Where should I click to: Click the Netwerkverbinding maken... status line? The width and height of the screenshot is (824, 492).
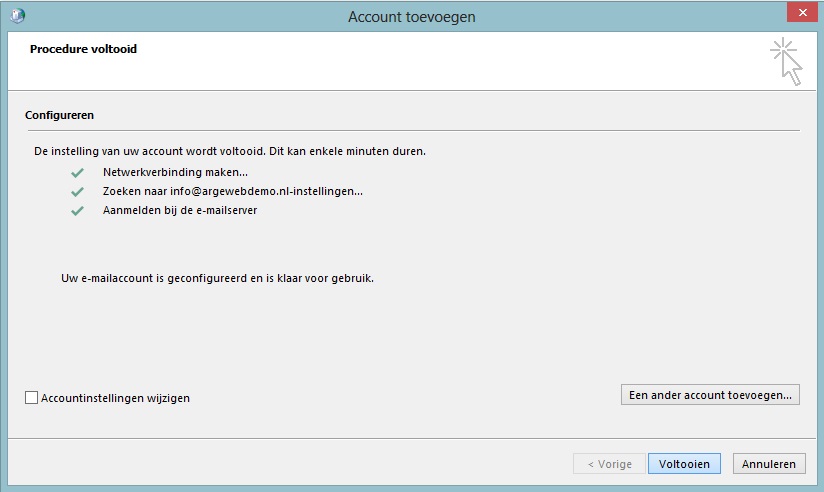pyautogui.click(x=175, y=172)
